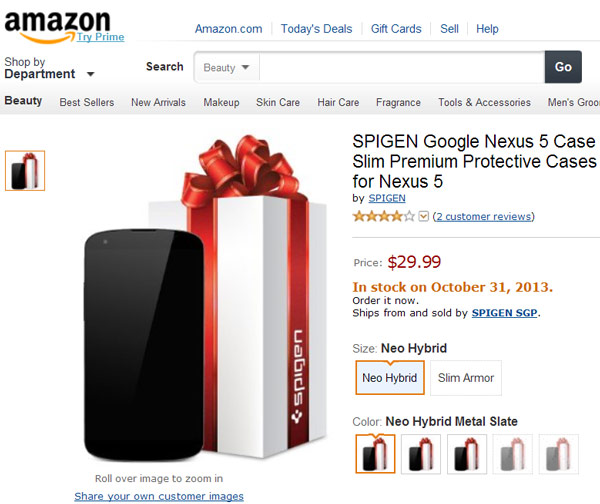Choose the second color swatch option
This screenshot has width=600, height=504.
(x=421, y=453)
